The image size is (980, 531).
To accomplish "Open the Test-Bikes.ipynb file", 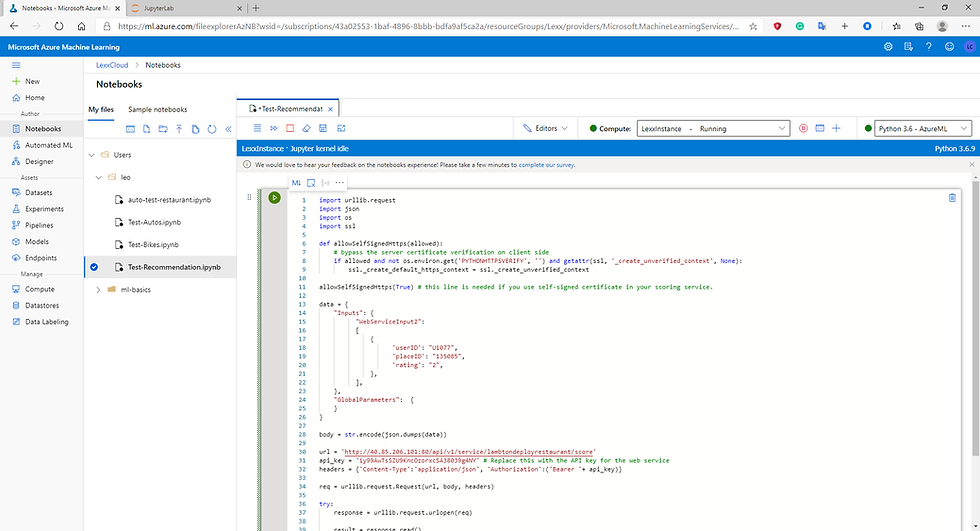I will point(153,244).
